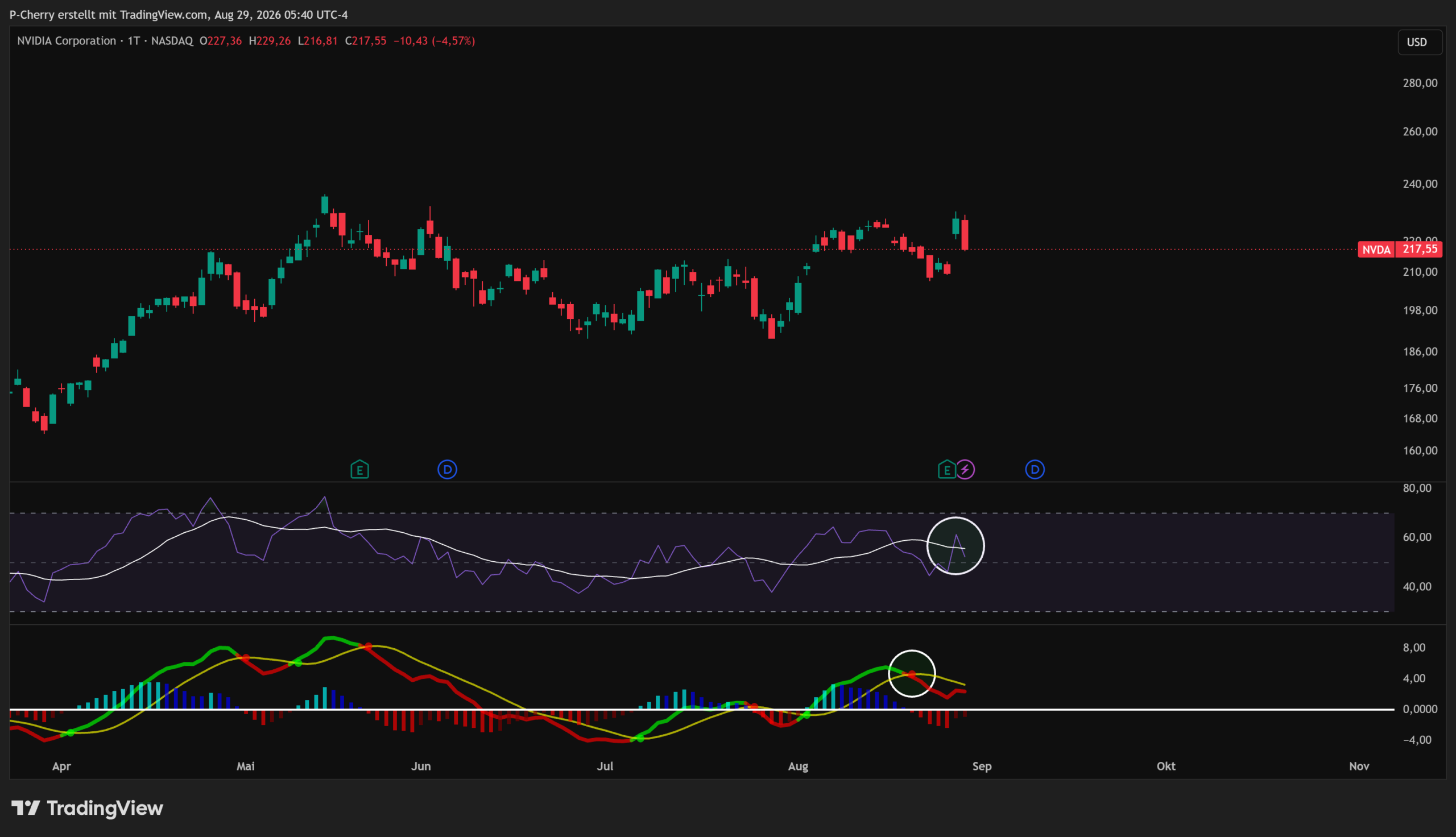1456x837 pixels.
Task: Click the 217,55 current price tag
Action: [x=1420, y=250]
